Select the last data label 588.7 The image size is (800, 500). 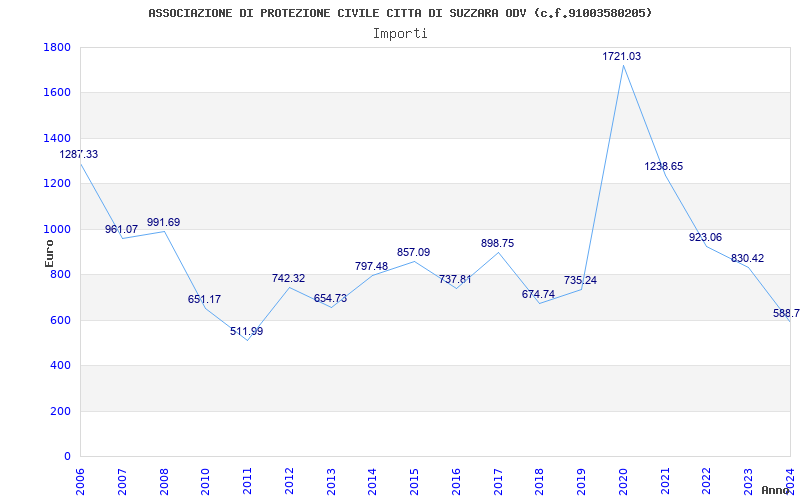pyautogui.click(x=786, y=313)
